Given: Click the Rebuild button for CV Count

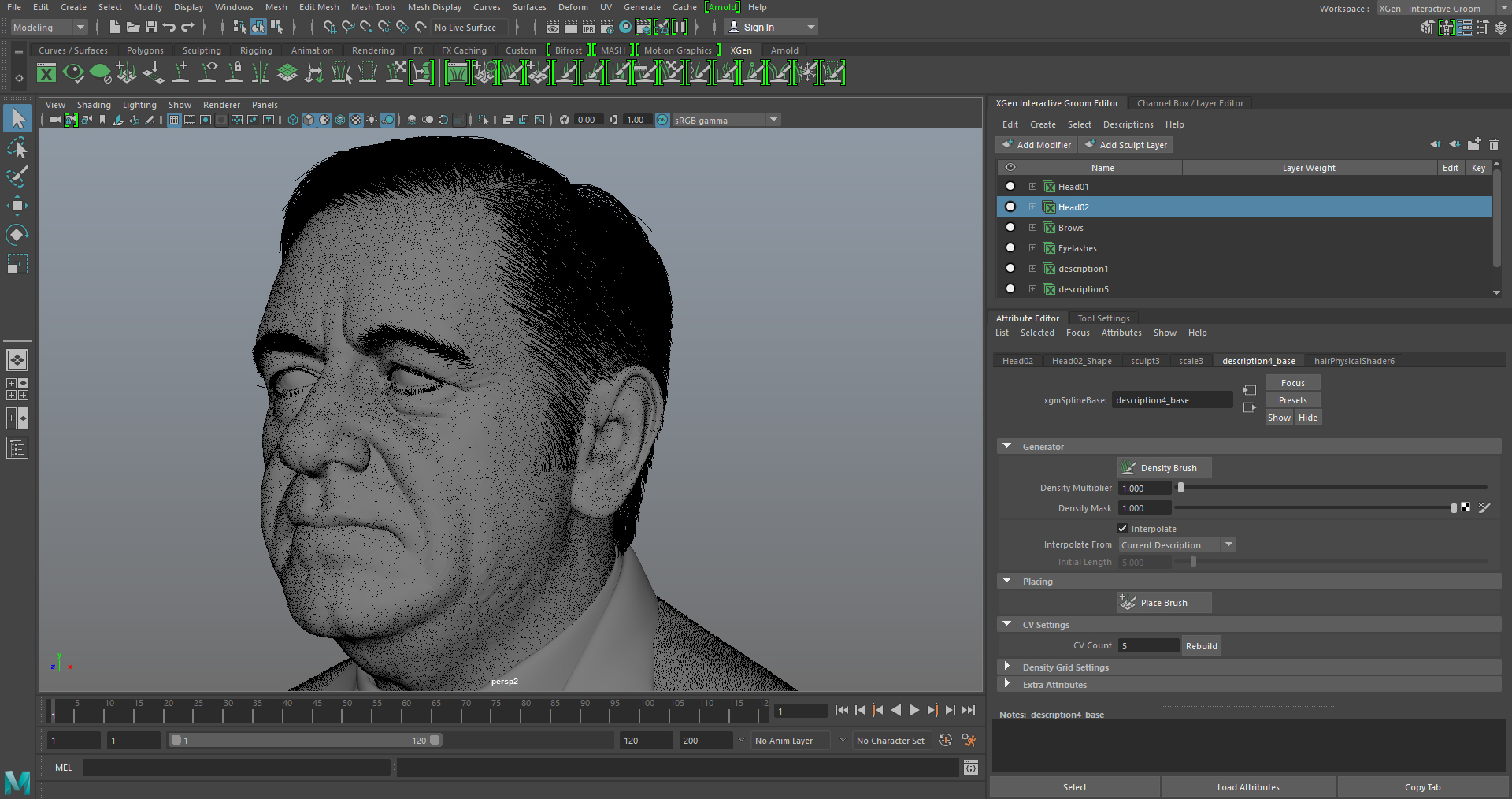Looking at the screenshot, I should click(x=1201, y=645).
